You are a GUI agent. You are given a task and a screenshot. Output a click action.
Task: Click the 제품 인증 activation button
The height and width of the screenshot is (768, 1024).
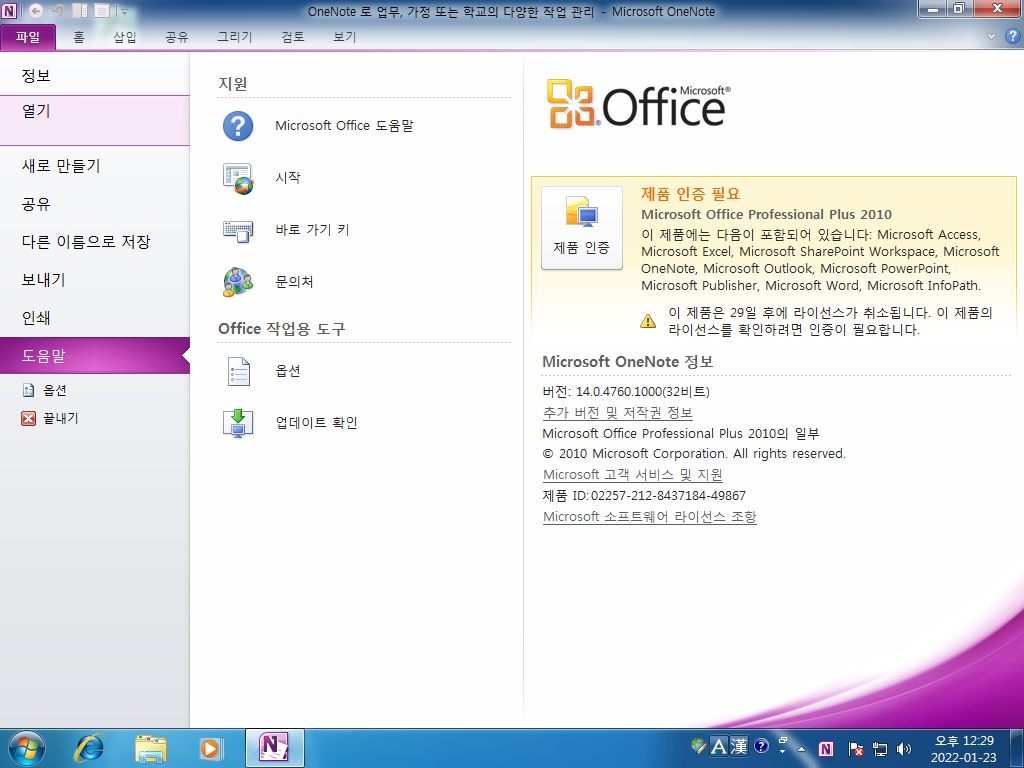coord(581,227)
